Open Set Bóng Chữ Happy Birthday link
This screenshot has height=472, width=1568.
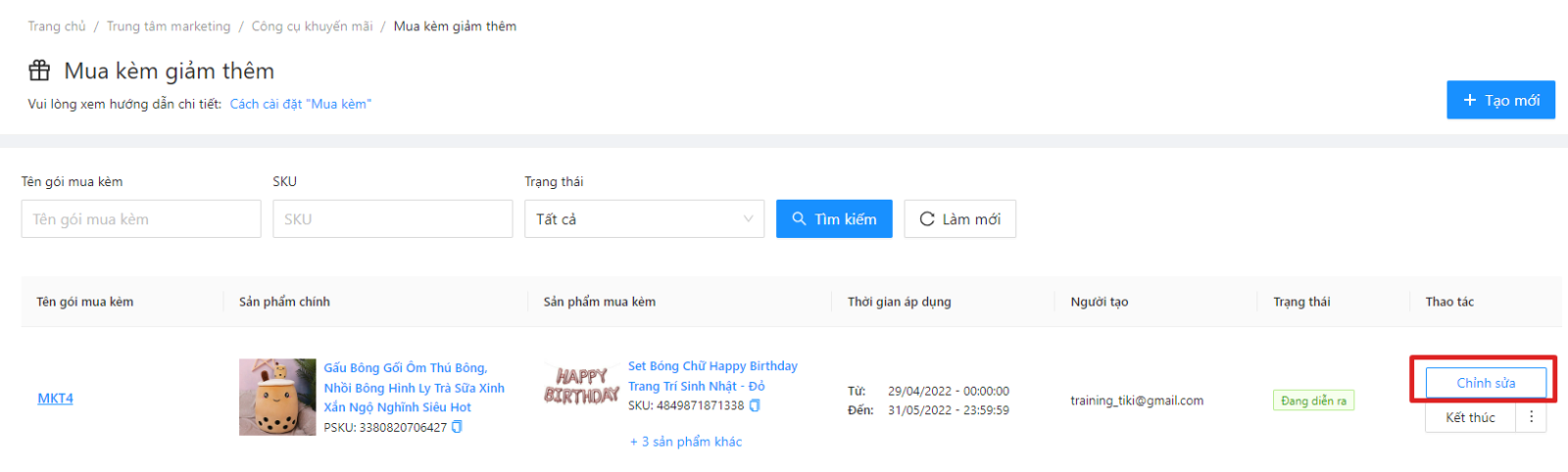coord(711,376)
